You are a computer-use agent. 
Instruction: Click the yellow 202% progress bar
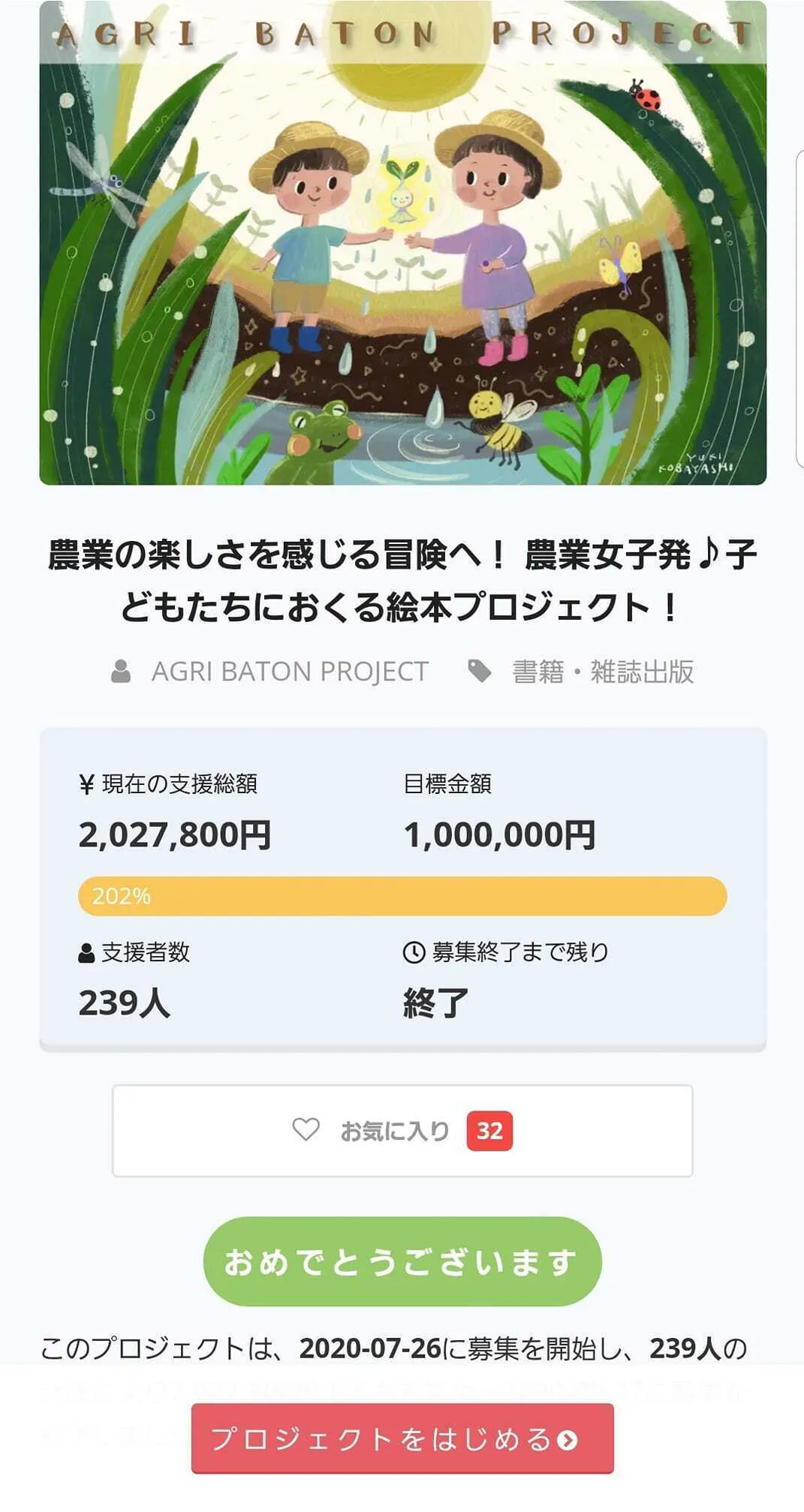(x=402, y=896)
